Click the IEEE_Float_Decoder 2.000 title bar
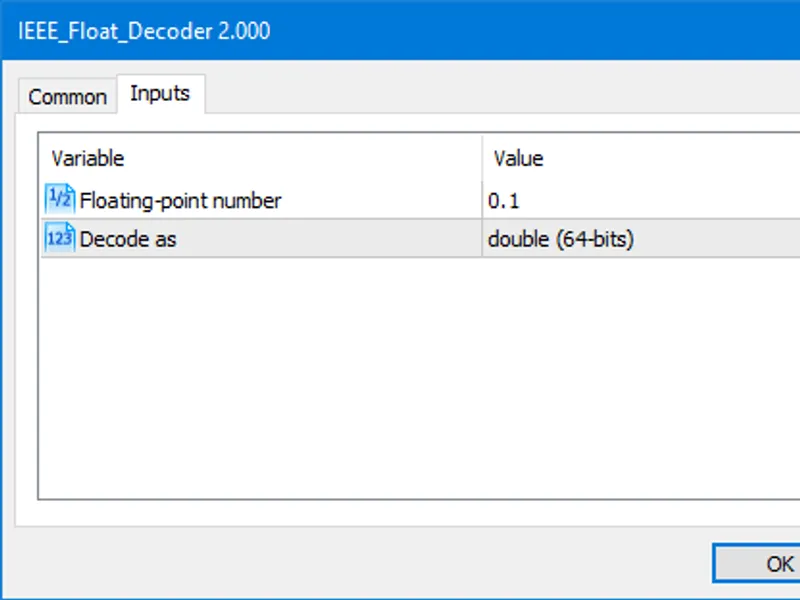Viewport: 800px width, 600px height. pyautogui.click(x=400, y=31)
